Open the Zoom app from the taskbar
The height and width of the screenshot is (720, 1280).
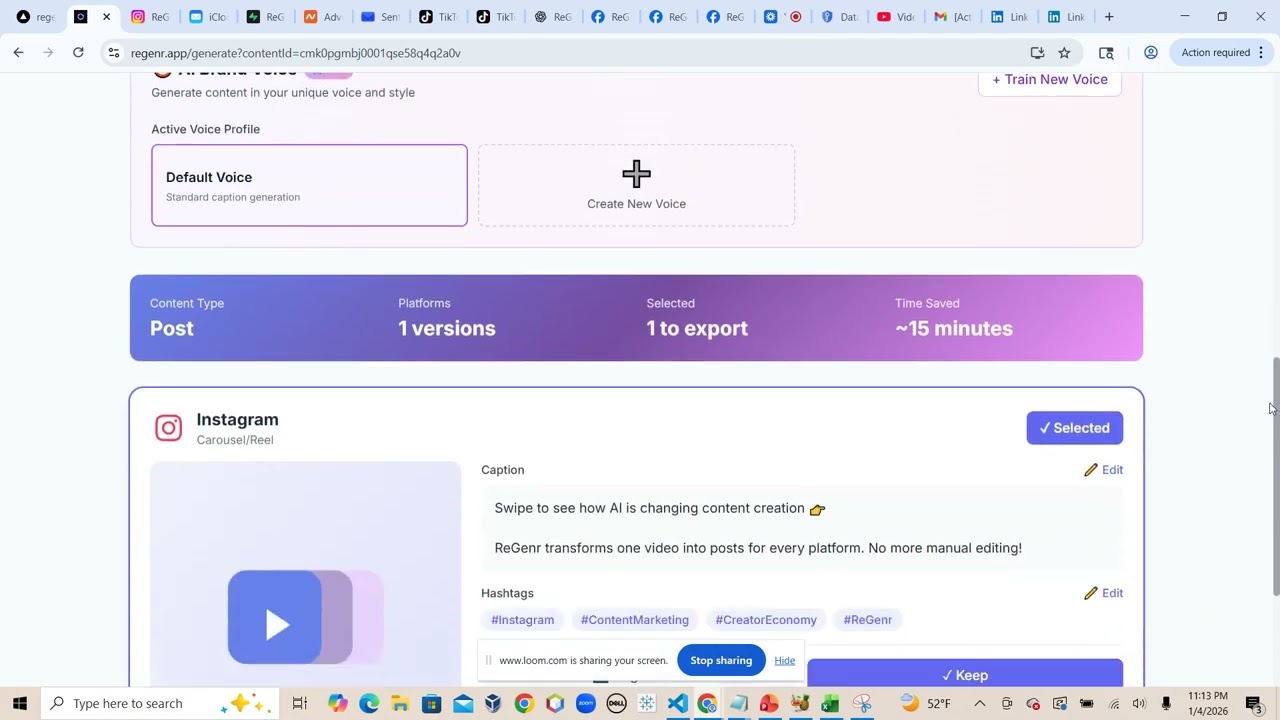(586, 703)
